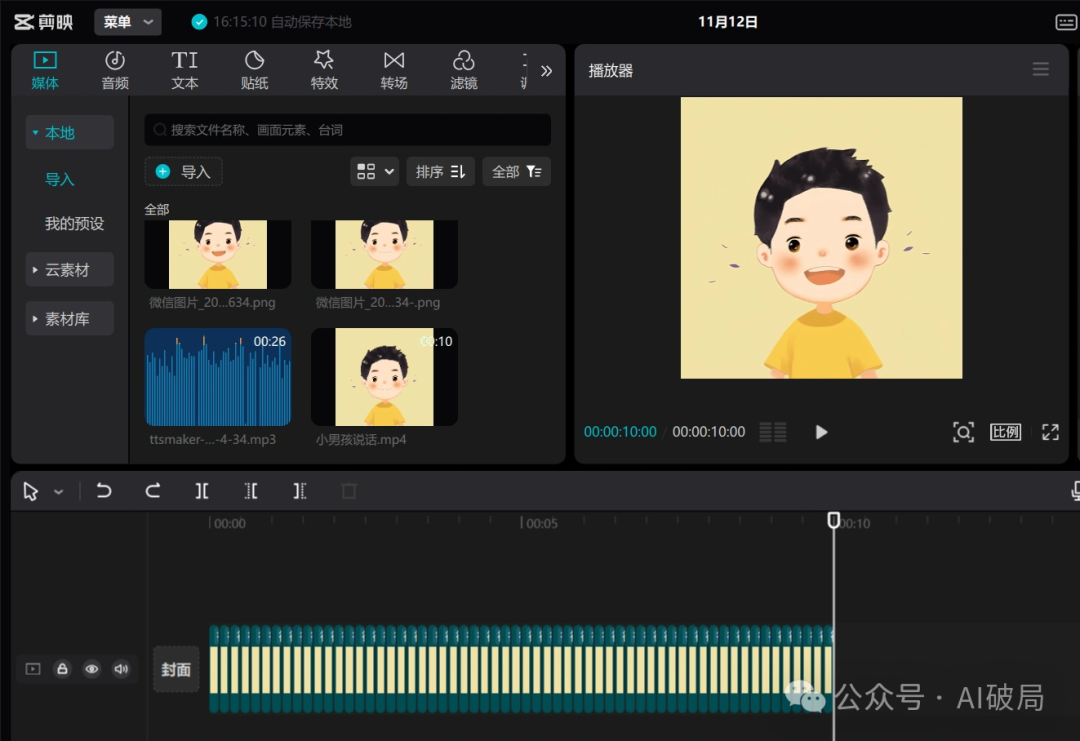Open the 菜单 dropdown menu
The width and height of the screenshot is (1080, 741).
point(128,22)
